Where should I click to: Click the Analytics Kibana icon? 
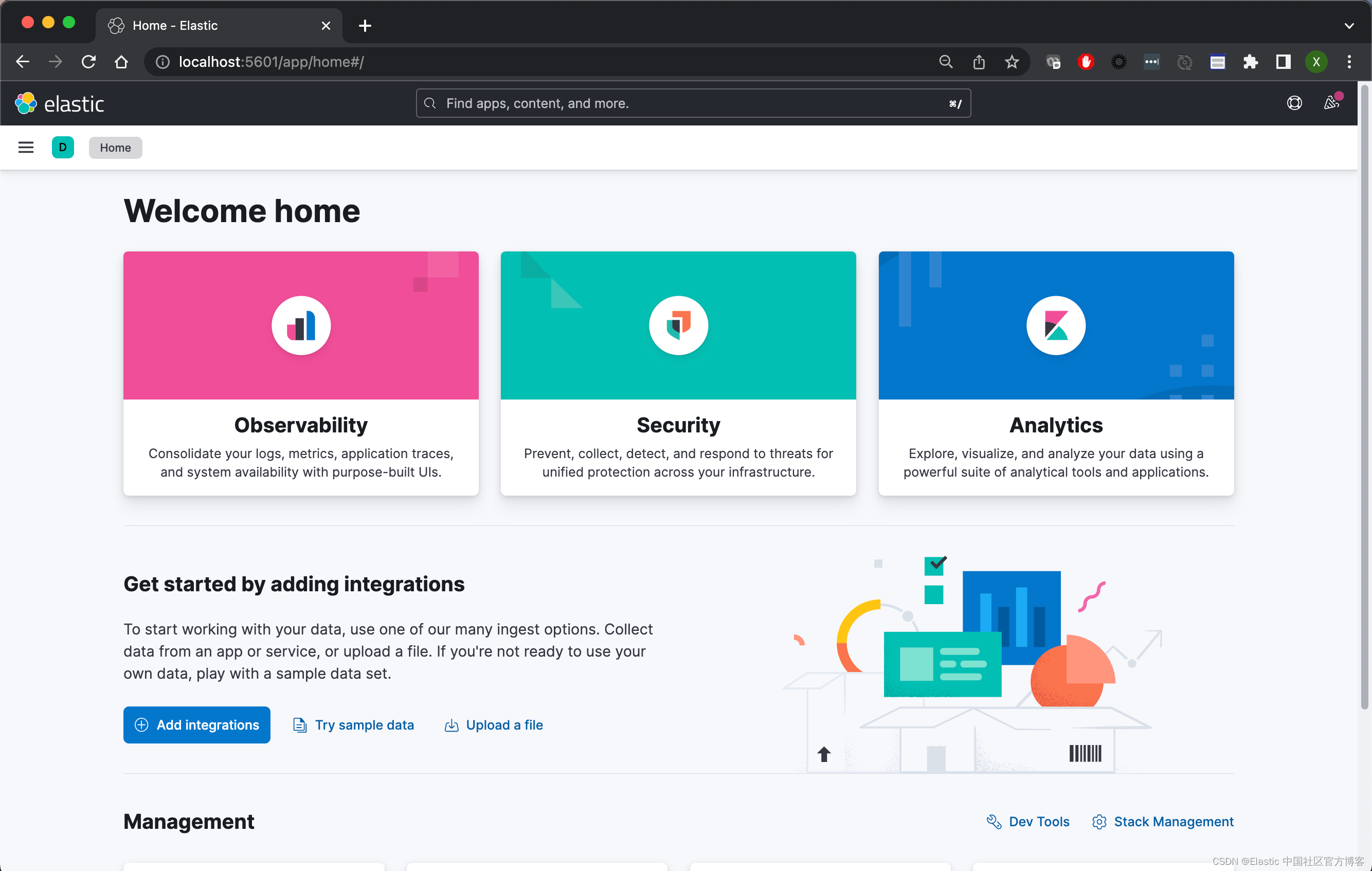1056,326
